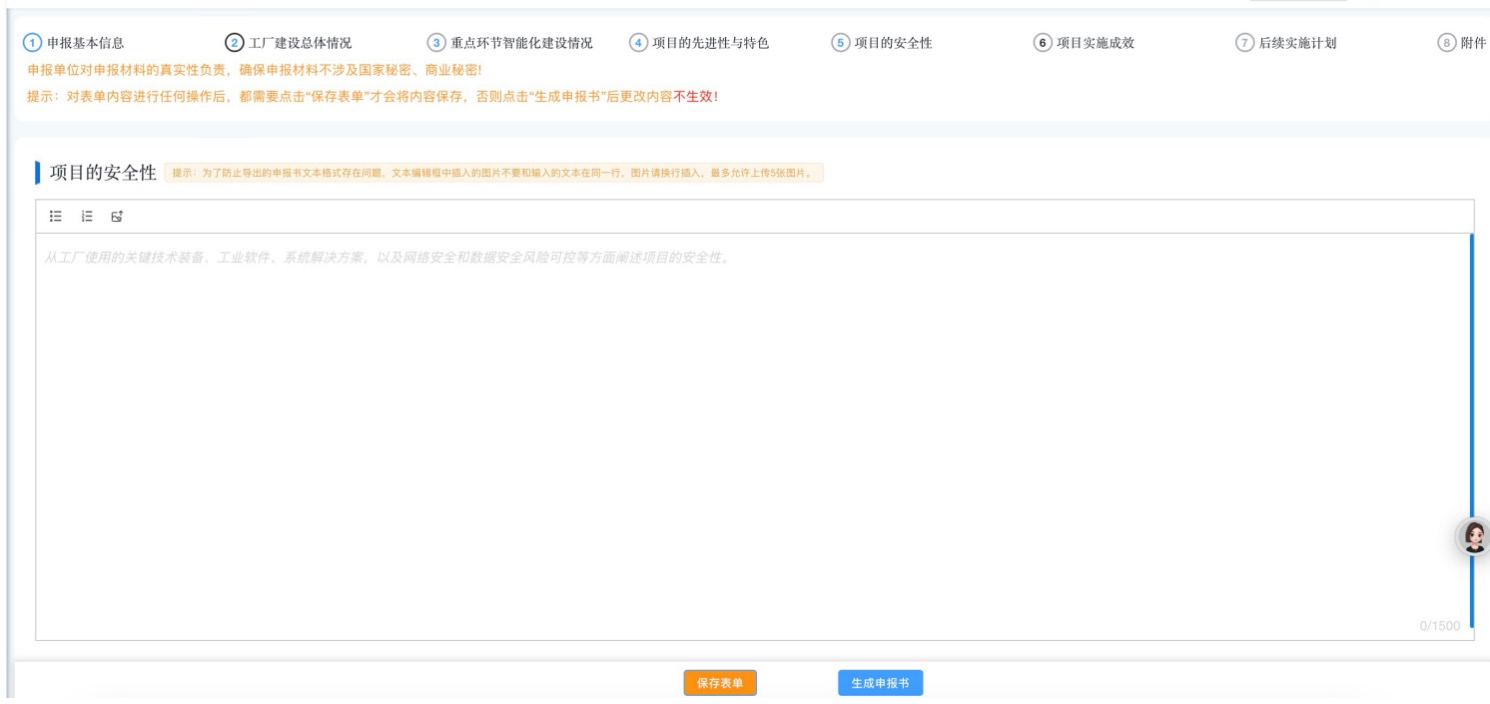The width and height of the screenshot is (1490, 704).
Task: Click the 项目的安全性 section heading
Action: click(x=103, y=172)
